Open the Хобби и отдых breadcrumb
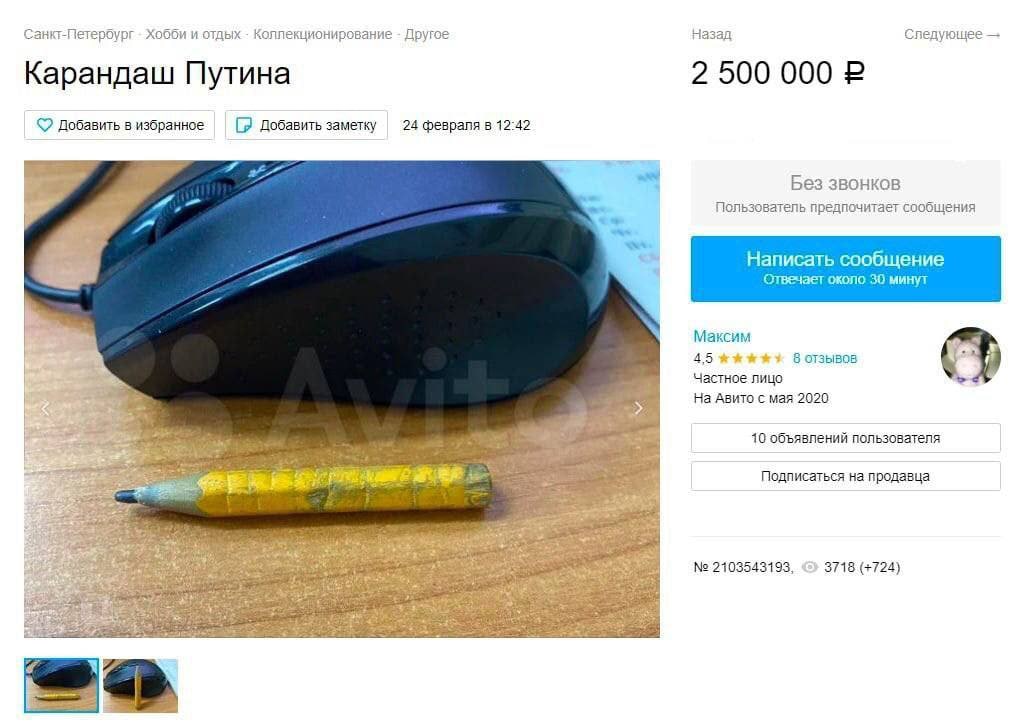1011x723 pixels. (193, 34)
